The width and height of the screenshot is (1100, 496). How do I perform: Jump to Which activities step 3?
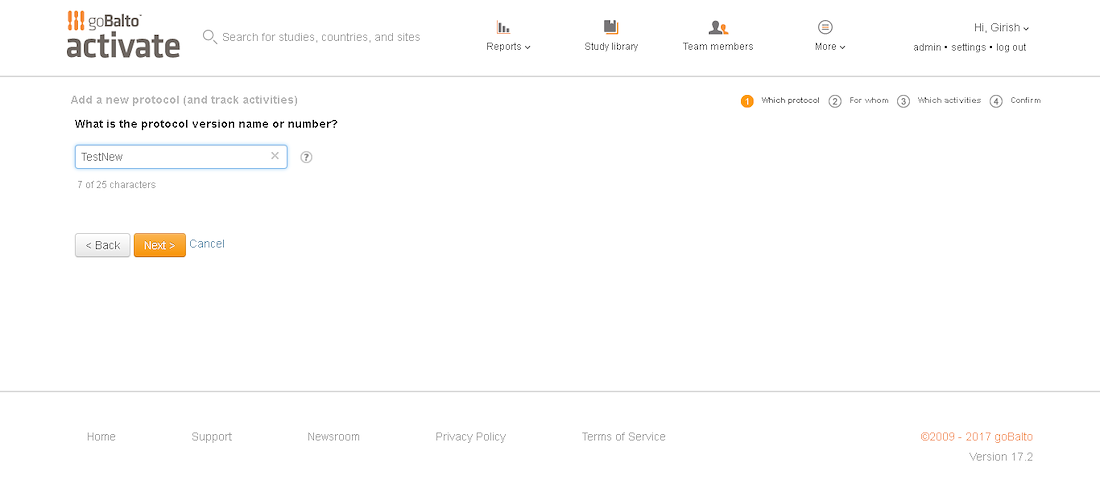click(x=939, y=101)
